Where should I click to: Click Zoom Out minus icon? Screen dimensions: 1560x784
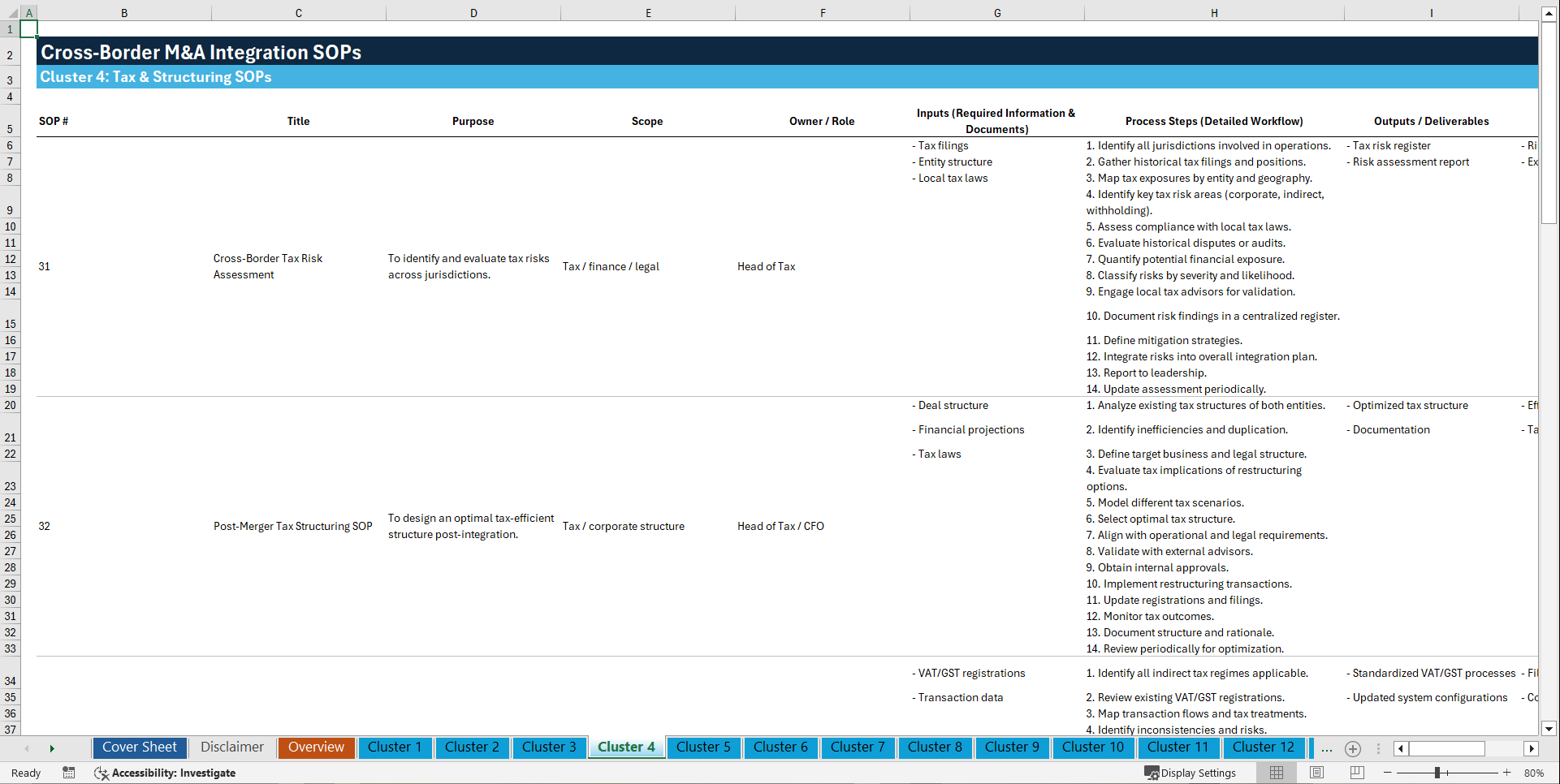[1387, 773]
